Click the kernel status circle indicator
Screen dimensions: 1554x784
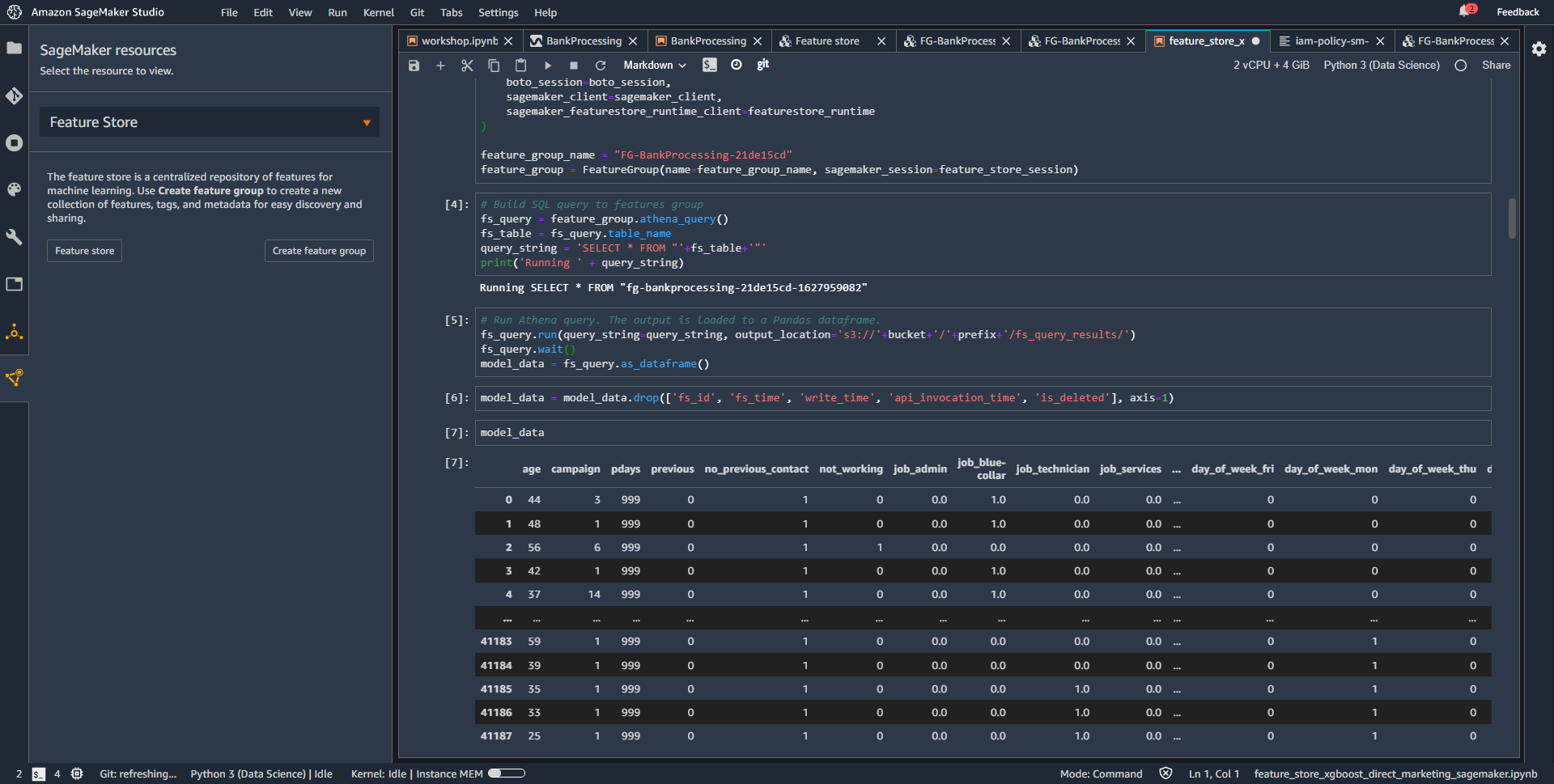click(1461, 66)
